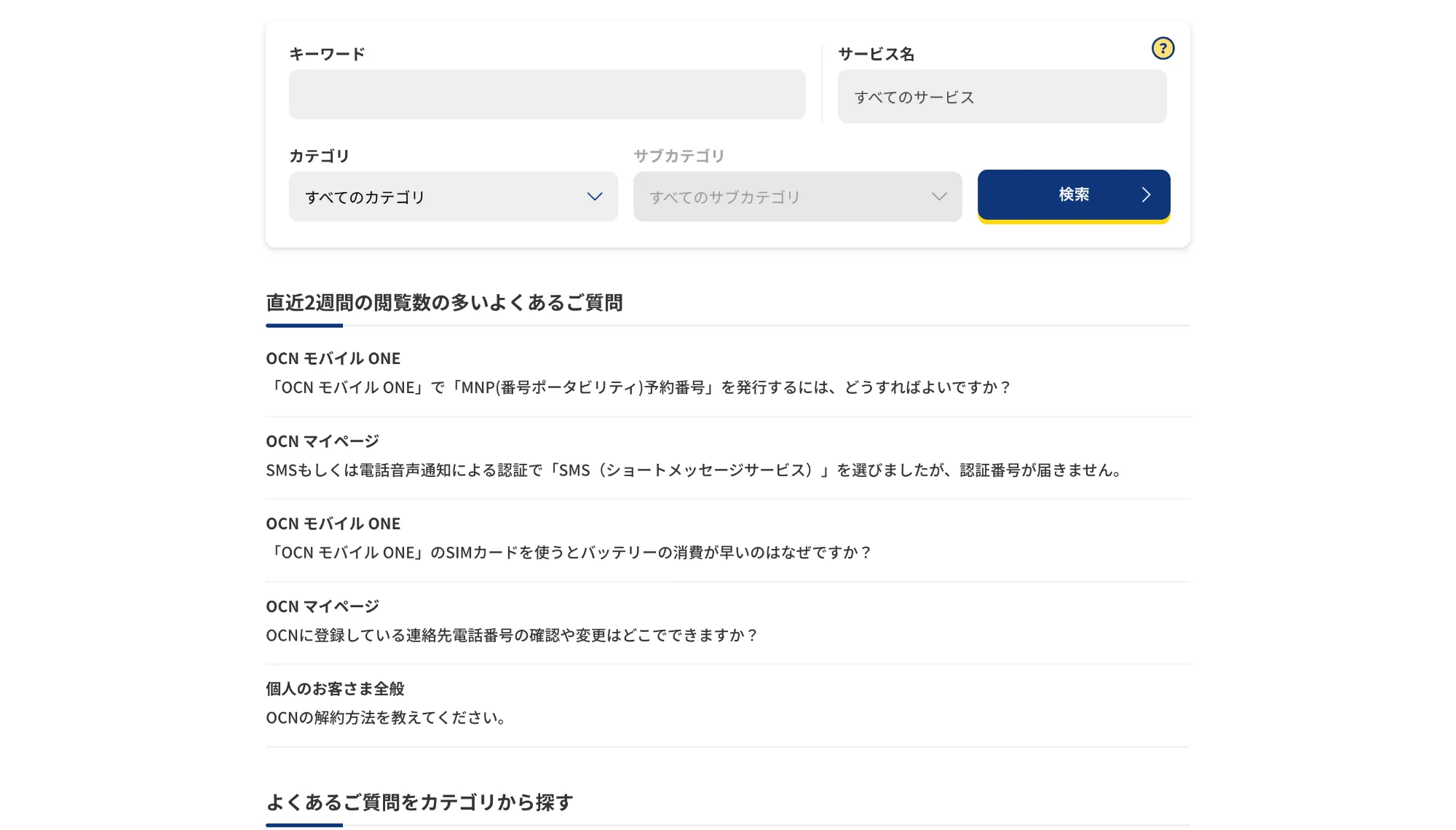Open the SMS認証番号が届きません question
1456x830 pixels.
[x=693, y=470]
